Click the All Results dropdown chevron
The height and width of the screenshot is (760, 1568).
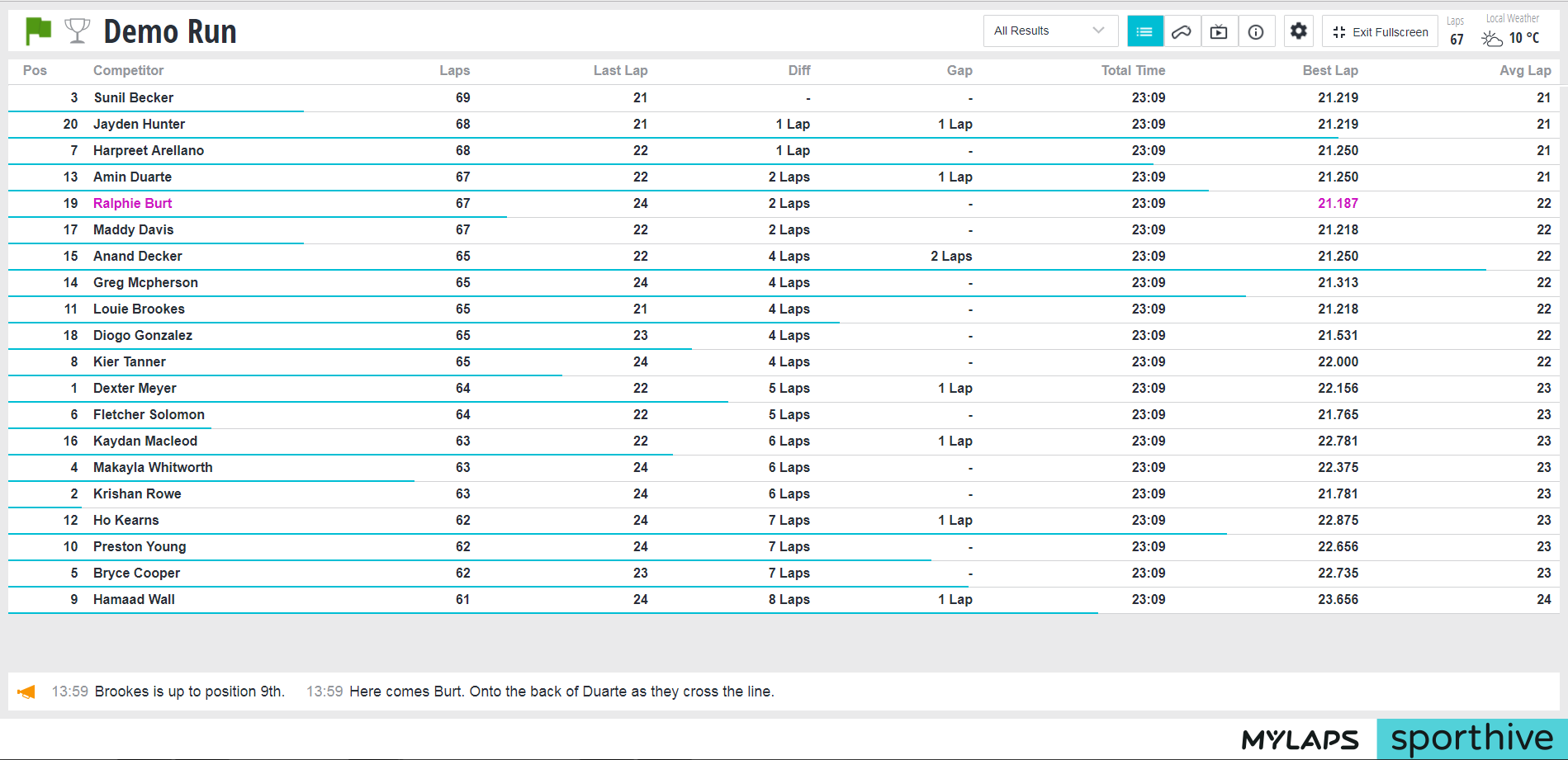(x=1098, y=31)
